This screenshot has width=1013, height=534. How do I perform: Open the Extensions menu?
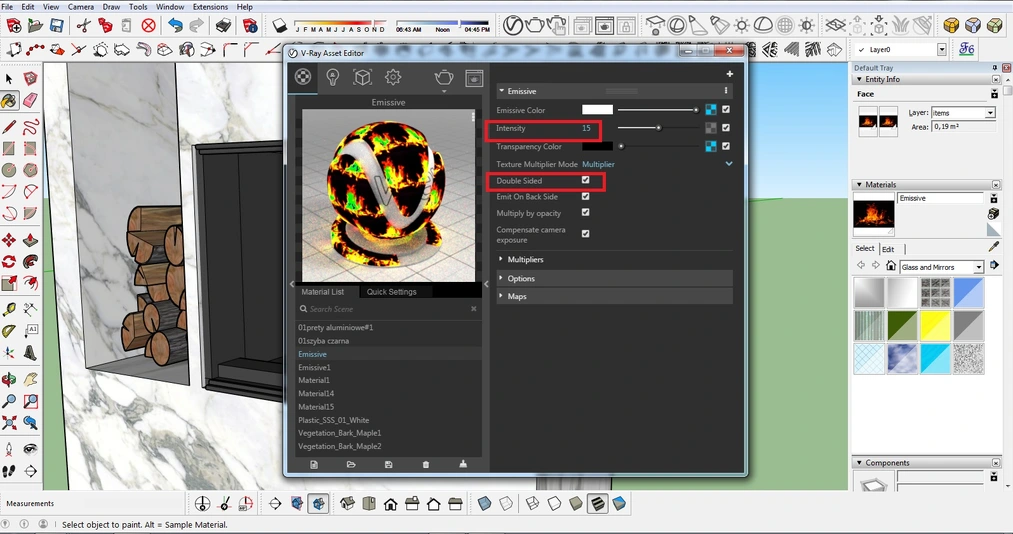point(211,6)
